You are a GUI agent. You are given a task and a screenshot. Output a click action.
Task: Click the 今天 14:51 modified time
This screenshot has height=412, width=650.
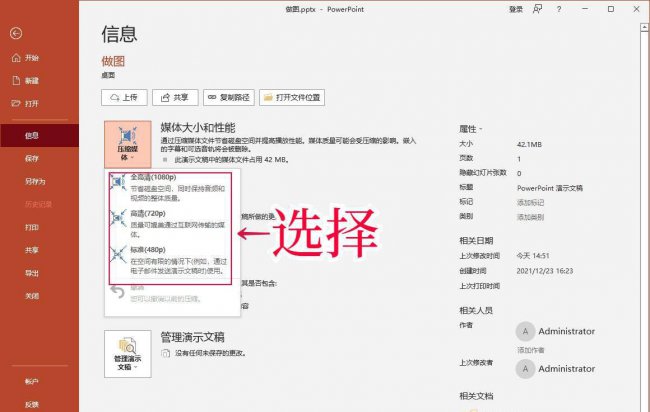coord(533,256)
